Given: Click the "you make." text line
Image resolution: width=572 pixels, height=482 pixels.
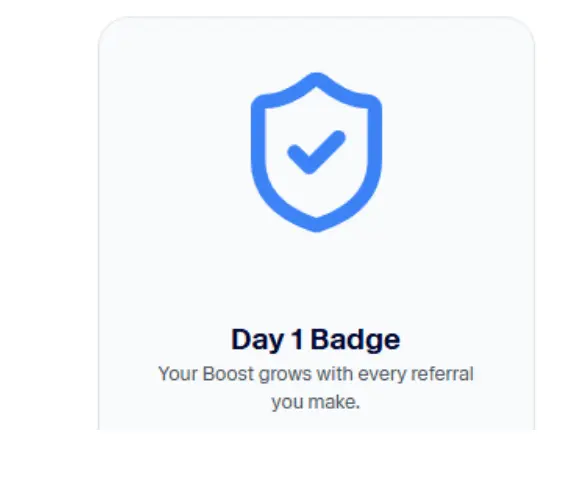Looking at the screenshot, I should (x=316, y=402).
